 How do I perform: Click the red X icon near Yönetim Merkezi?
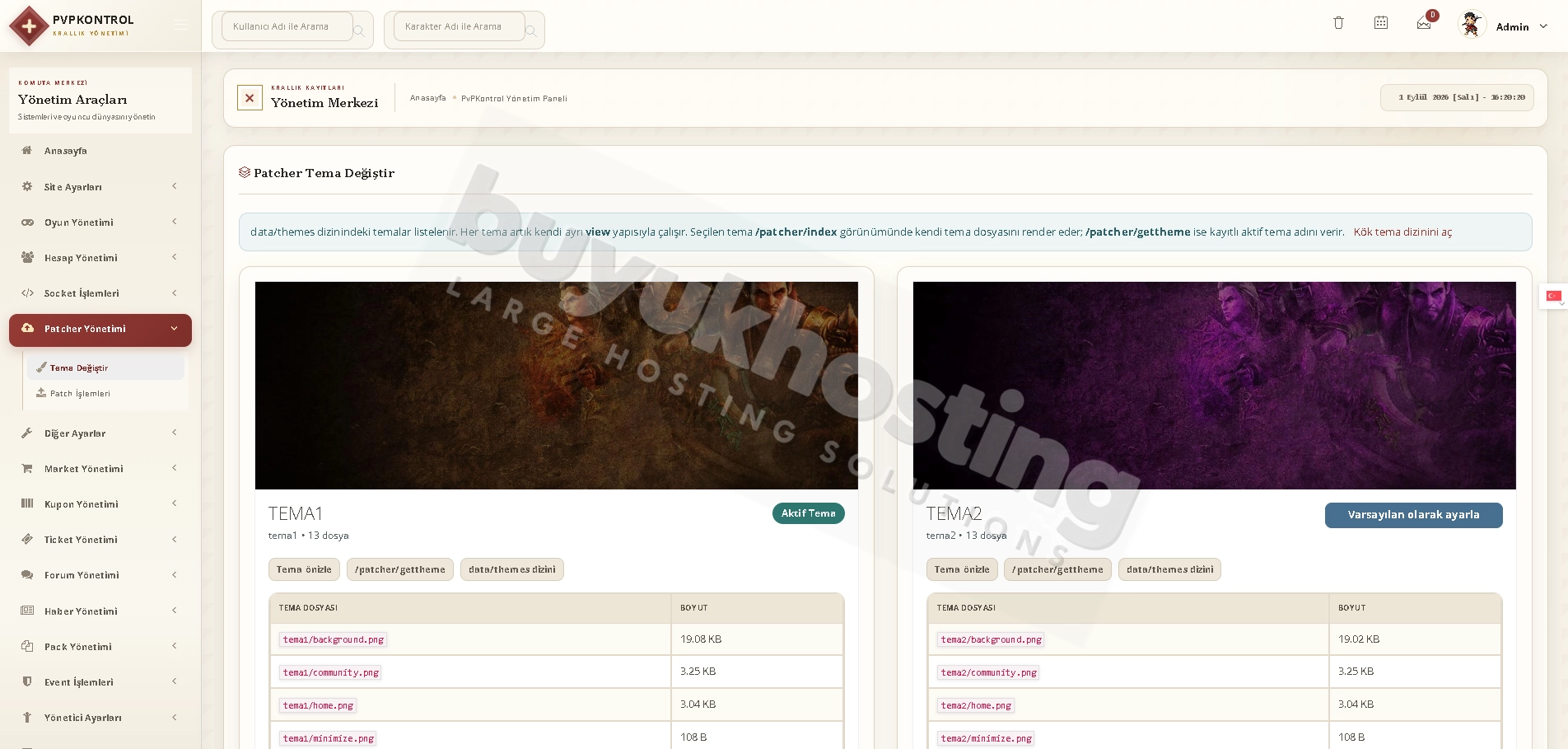coord(250,98)
